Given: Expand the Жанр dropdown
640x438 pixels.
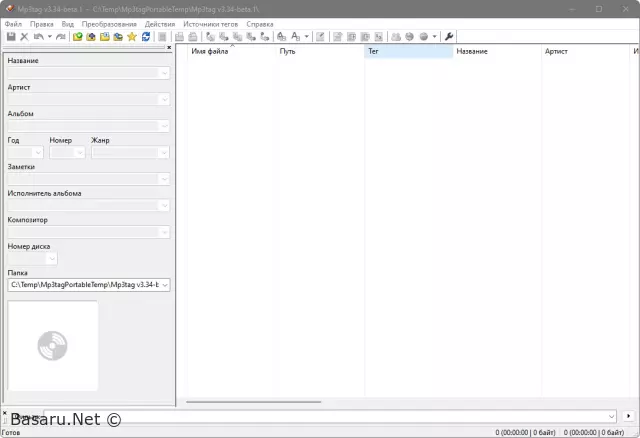Looking at the screenshot, I should [x=164, y=153].
